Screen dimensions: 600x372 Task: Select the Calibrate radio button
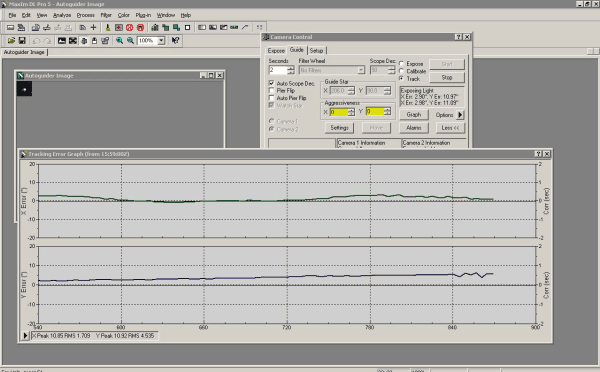(x=401, y=71)
